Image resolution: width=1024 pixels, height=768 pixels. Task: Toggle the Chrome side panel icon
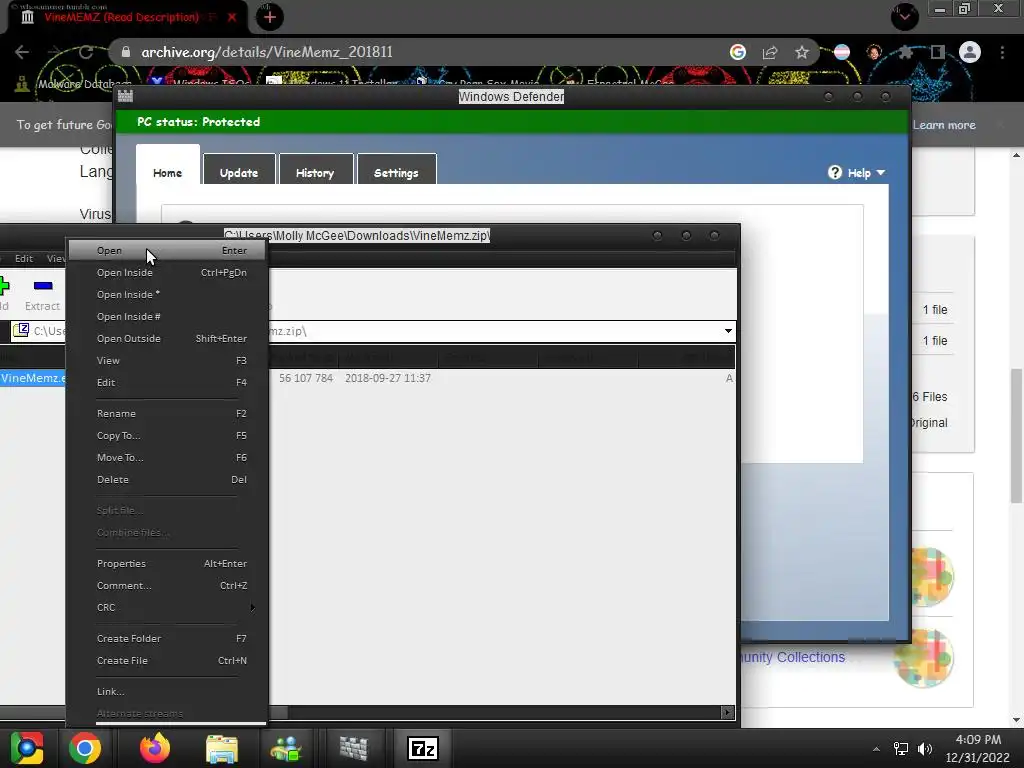[x=938, y=52]
